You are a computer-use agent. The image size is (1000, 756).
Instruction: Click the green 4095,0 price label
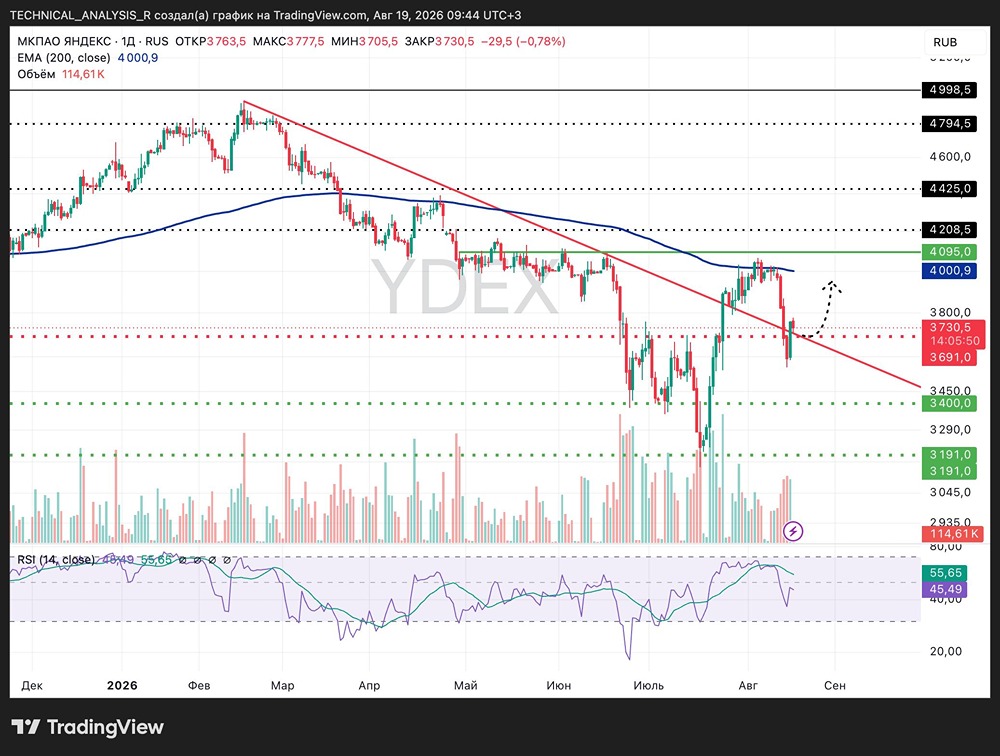coord(949,251)
